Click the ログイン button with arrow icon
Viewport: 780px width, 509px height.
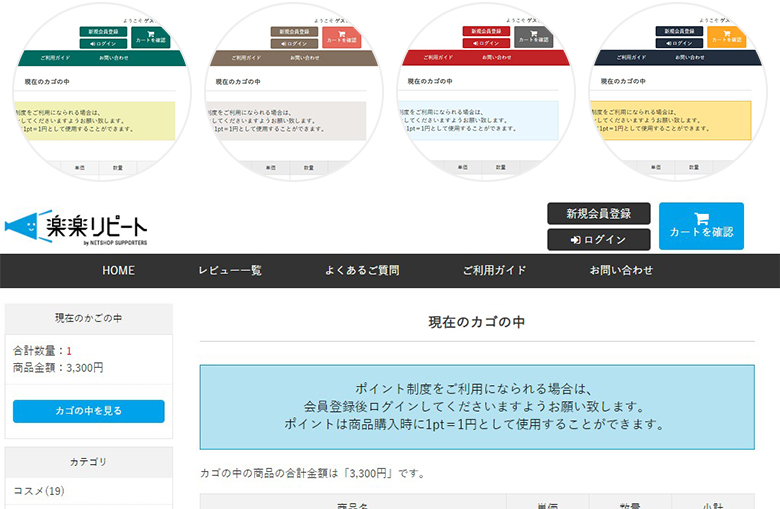599,240
